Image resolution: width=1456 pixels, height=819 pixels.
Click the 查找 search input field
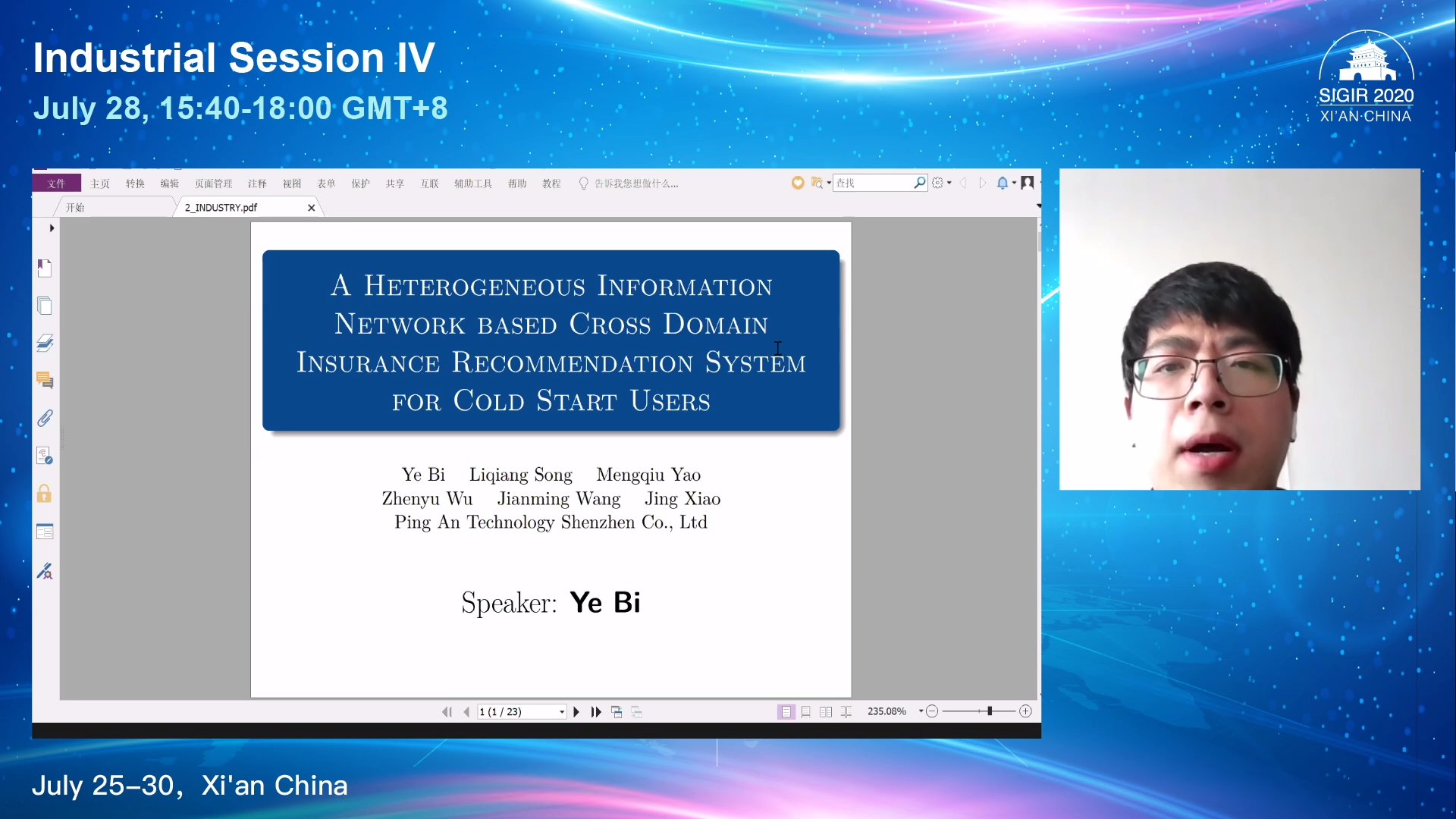pos(872,183)
